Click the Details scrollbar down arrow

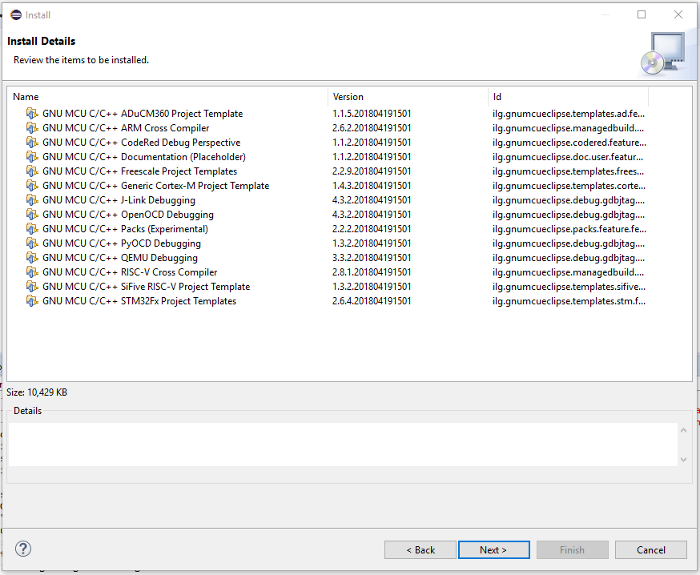683,459
